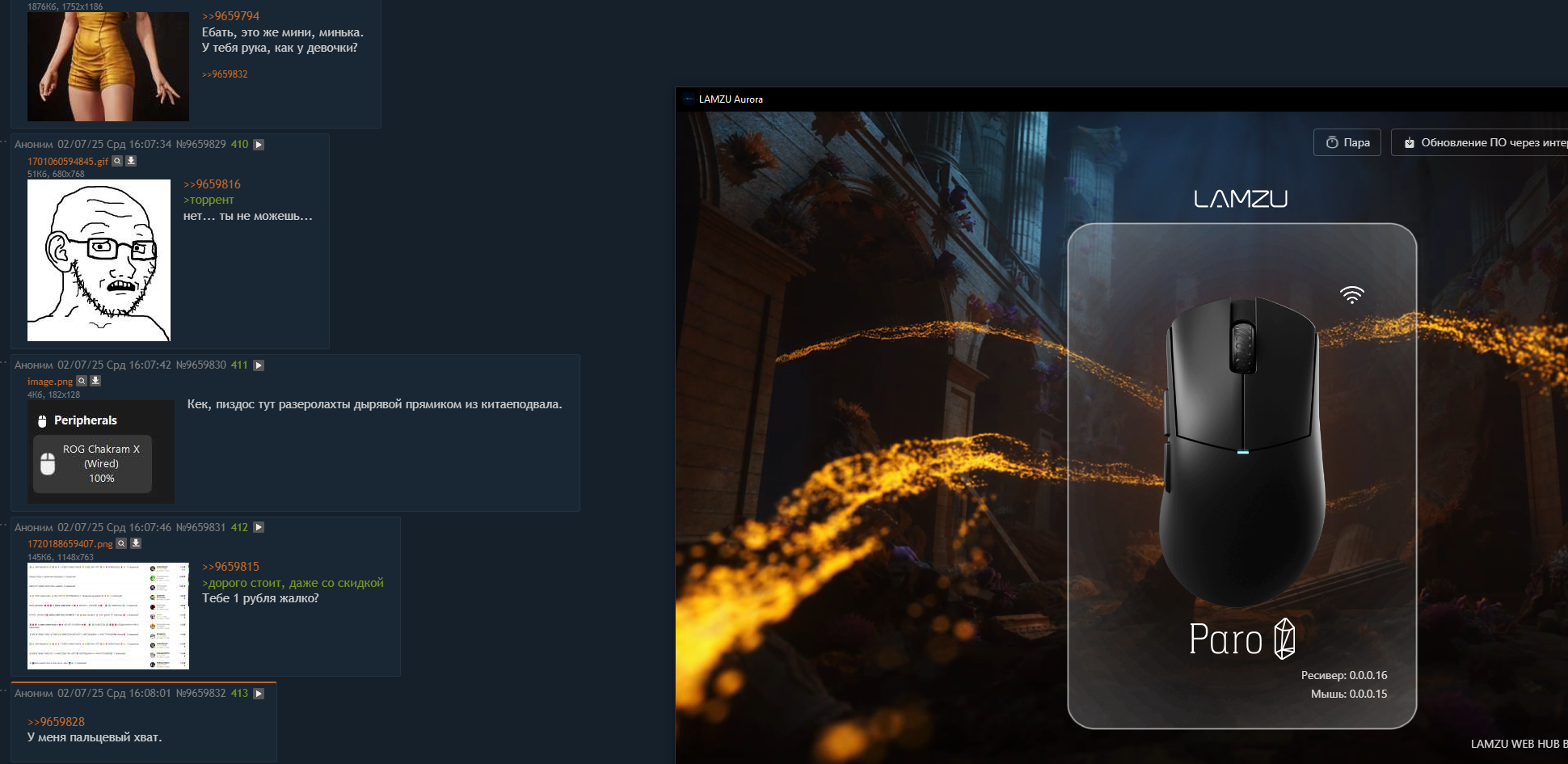Click the '145Кб, 1148x763' file info text
Image resolution: width=1568 pixels, height=764 pixels.
tap(61, 557)
